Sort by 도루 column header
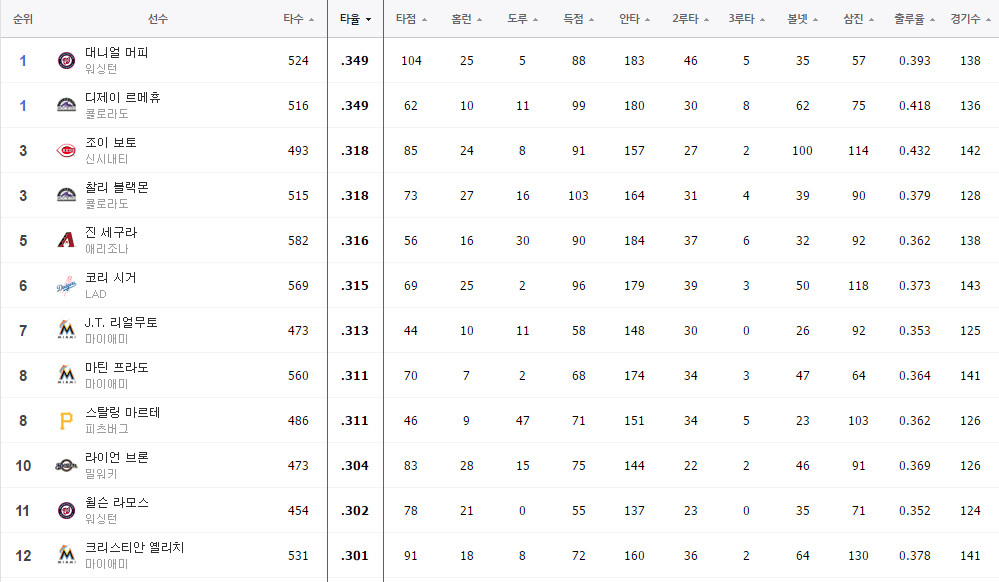999x582 pixels. (522, 19)
